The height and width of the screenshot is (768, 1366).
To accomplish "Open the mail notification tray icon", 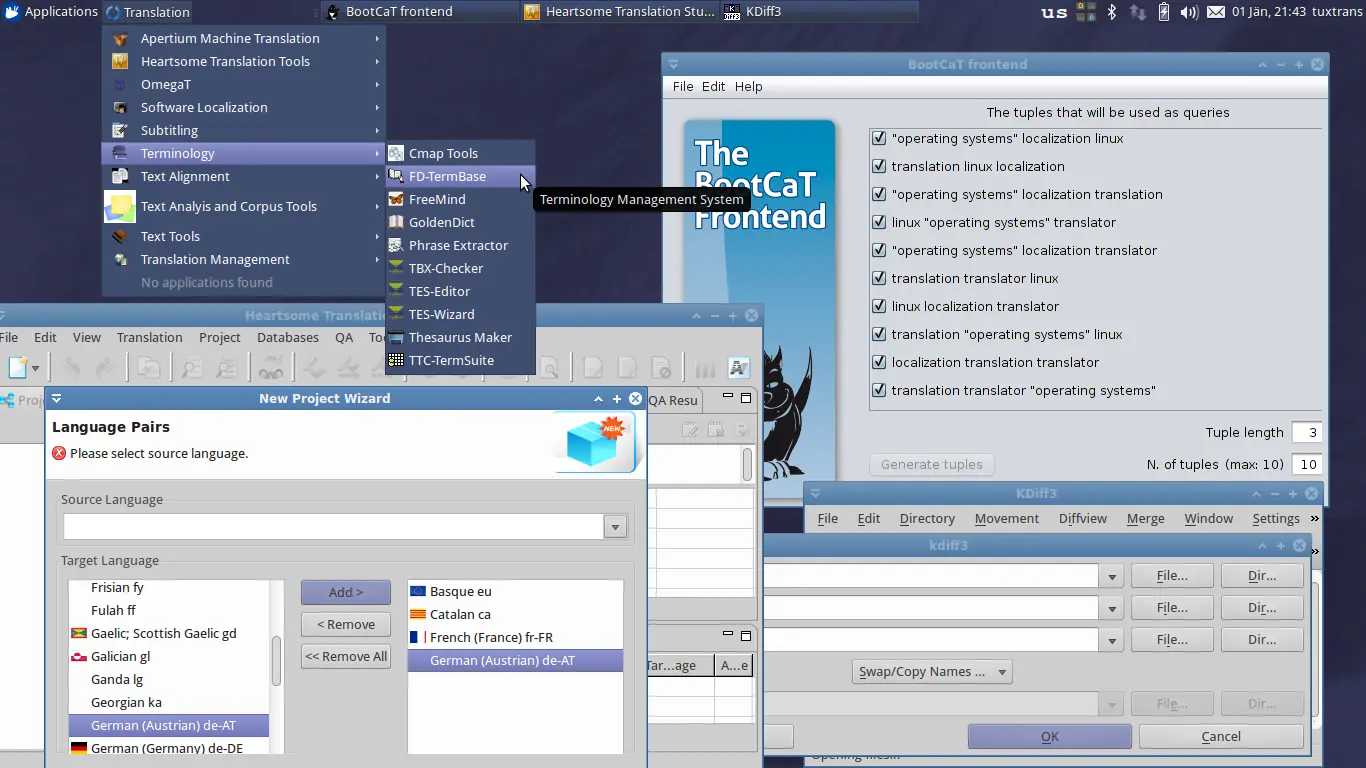I will coord(1215,12).
